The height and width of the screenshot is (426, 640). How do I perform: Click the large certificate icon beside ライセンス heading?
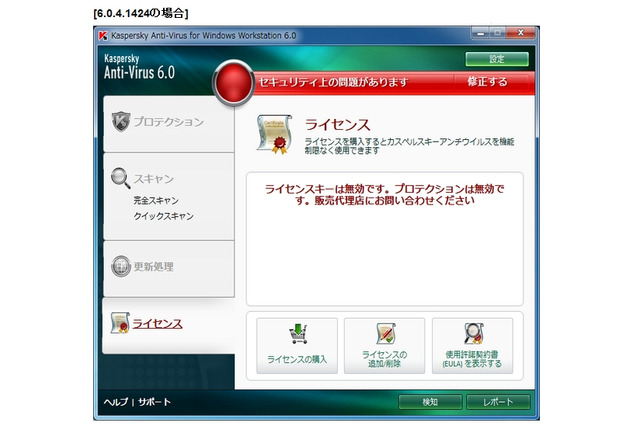point(274,134)
